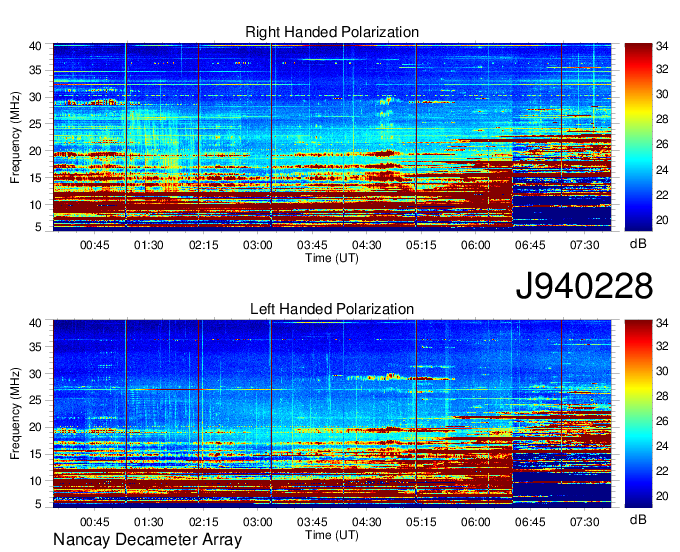
Task: Select the J940228 observation label
Action: 584,286
